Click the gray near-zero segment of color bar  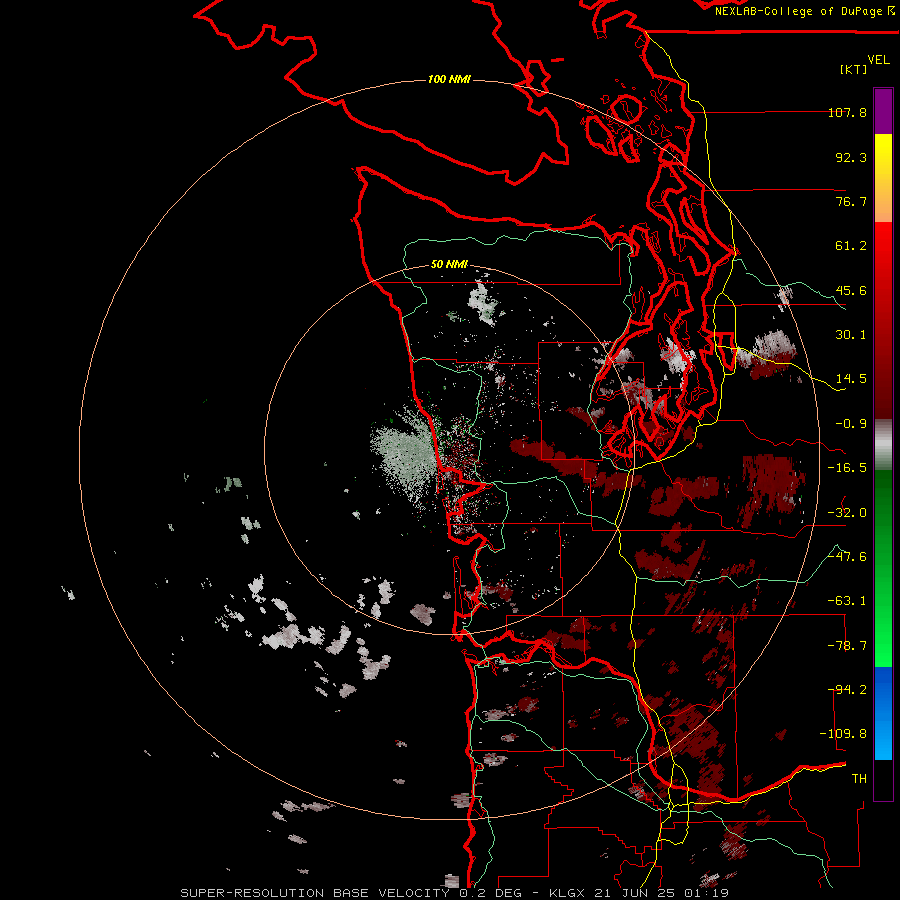click(x=883, y=445)
